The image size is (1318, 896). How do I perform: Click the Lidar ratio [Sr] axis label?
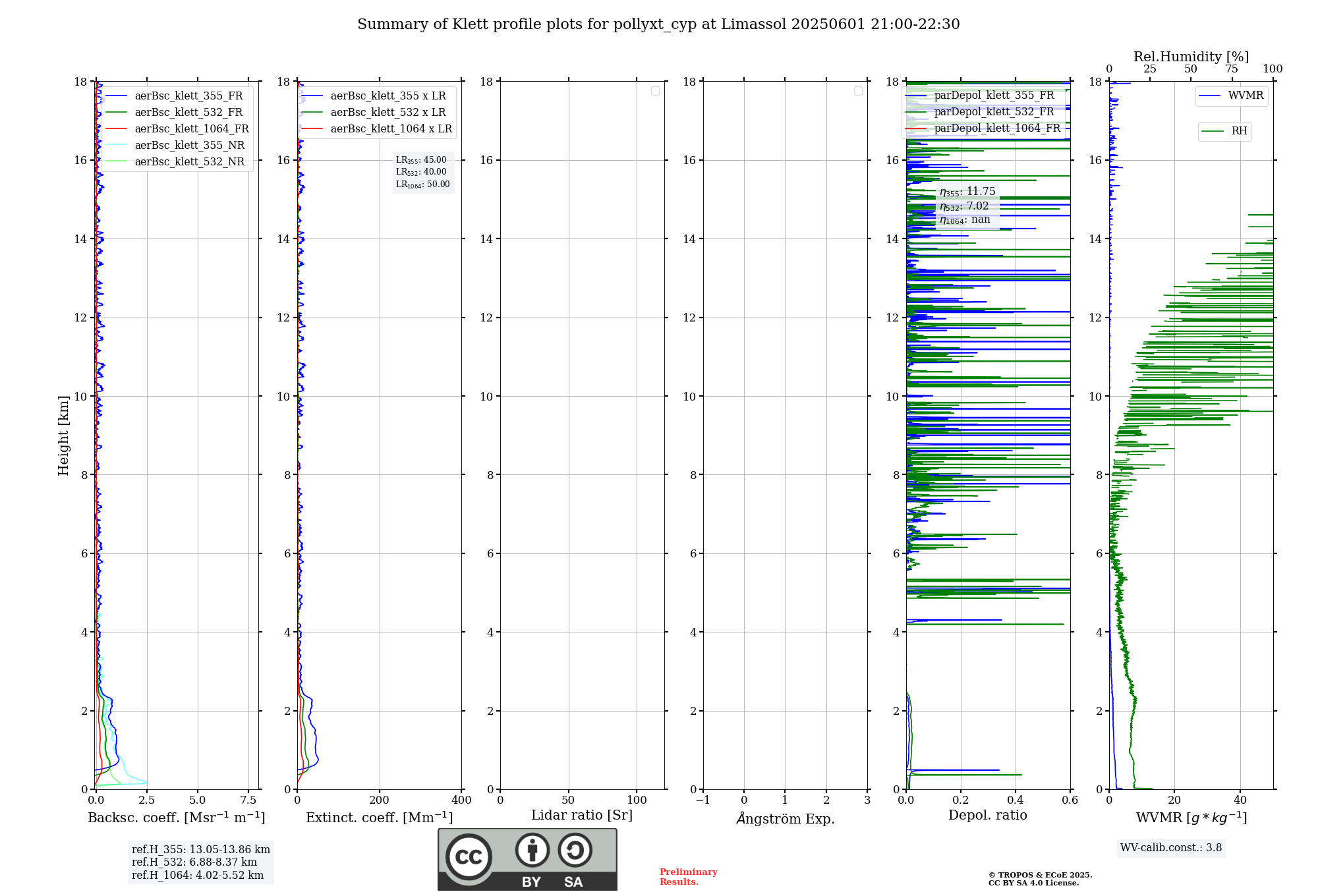click(582, 816)
